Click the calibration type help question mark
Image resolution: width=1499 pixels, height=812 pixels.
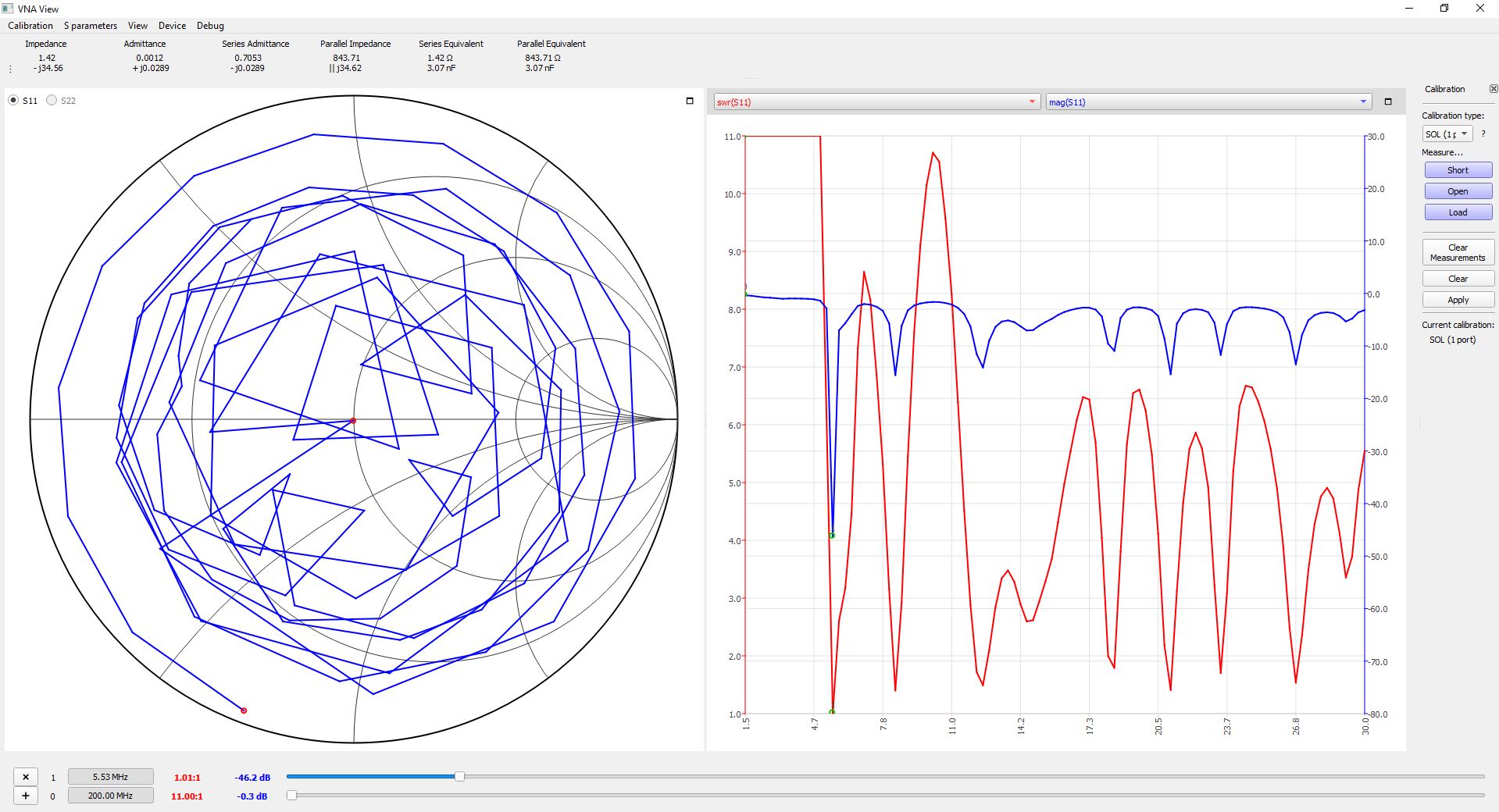1483,134
